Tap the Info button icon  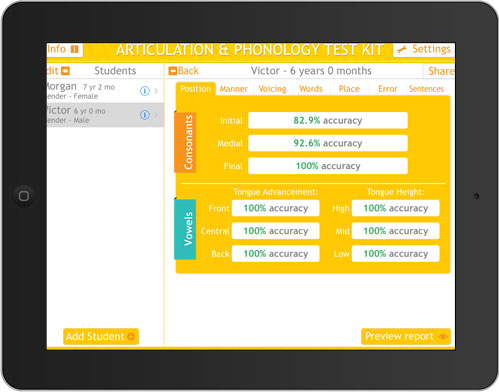point(75,49)
